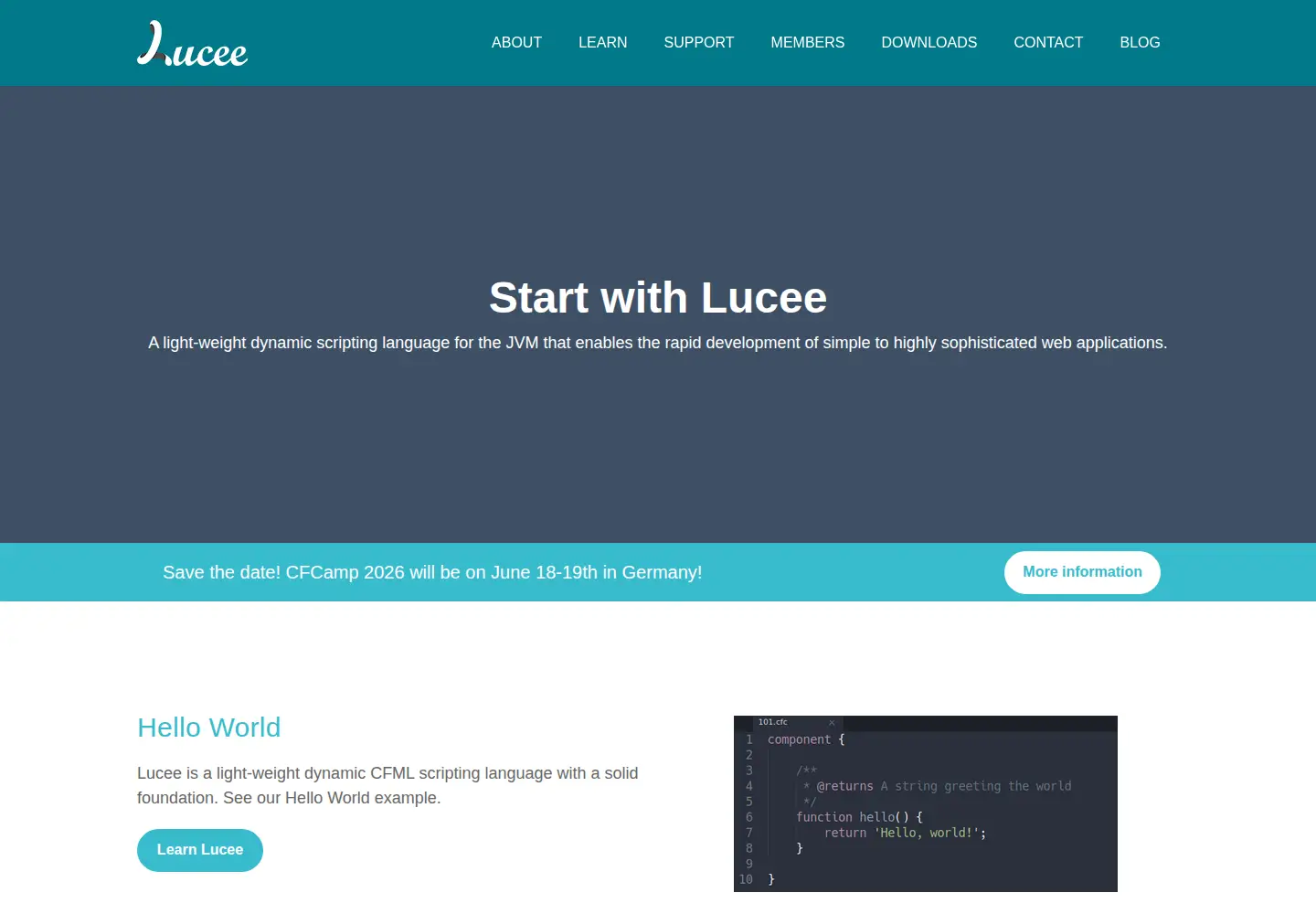Viewport: 1316px width, 914px height.
Task: Go to the LEARN section
Action: [x=602, y=42]
